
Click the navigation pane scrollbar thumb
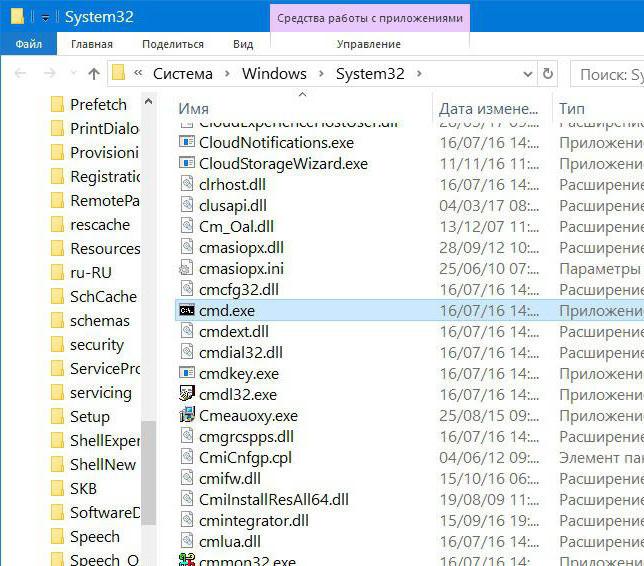149,472
